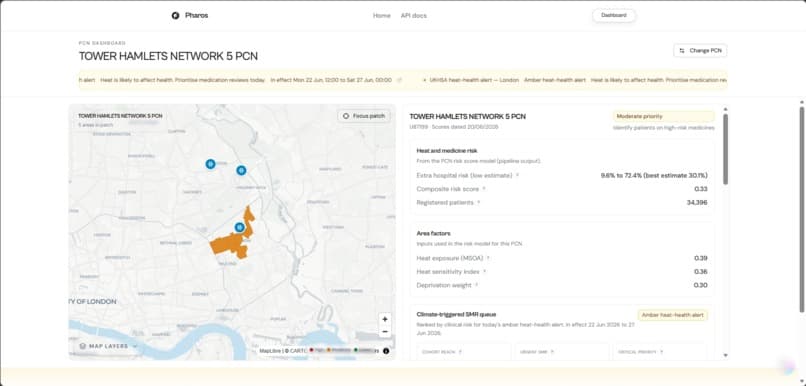
Task: Select the upper-right blue practice marker on map
Action: tap(241, 170)
